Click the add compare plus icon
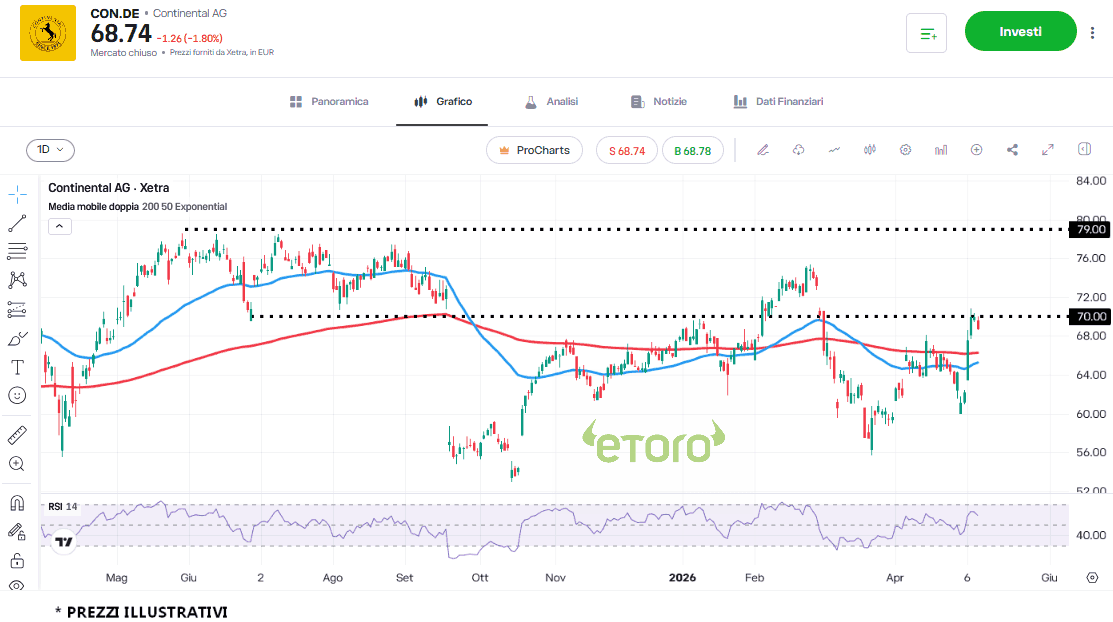This screenshot has height=622, width=1113. tap(977, 150)
